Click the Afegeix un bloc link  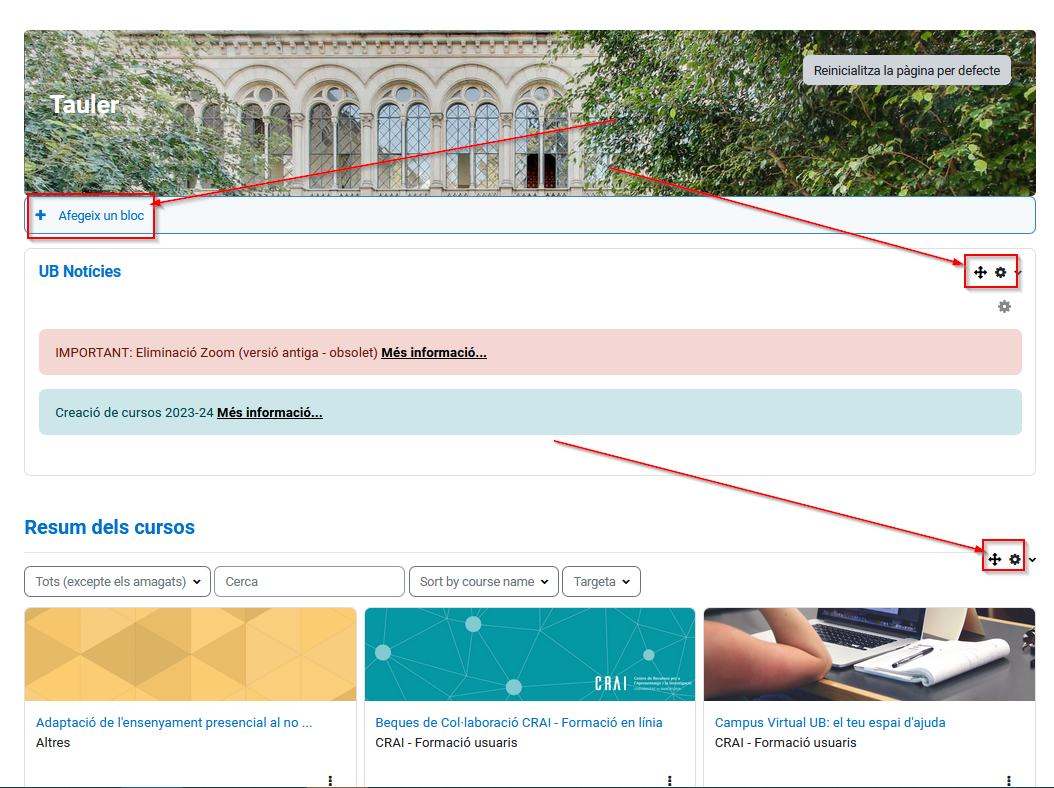coord(101,215)
